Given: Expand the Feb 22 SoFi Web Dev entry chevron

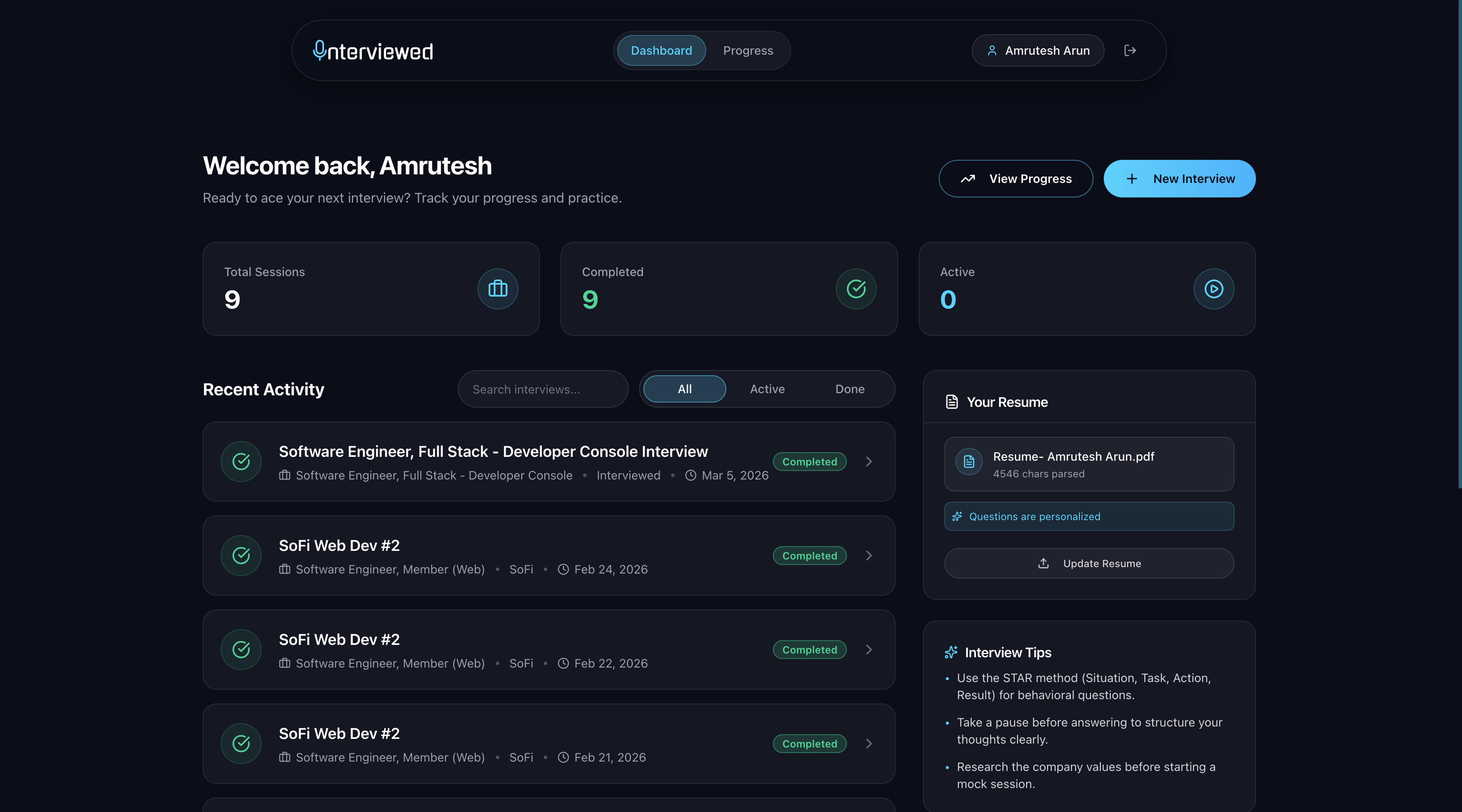Looking at the screenshot, I should pos(869,650).
